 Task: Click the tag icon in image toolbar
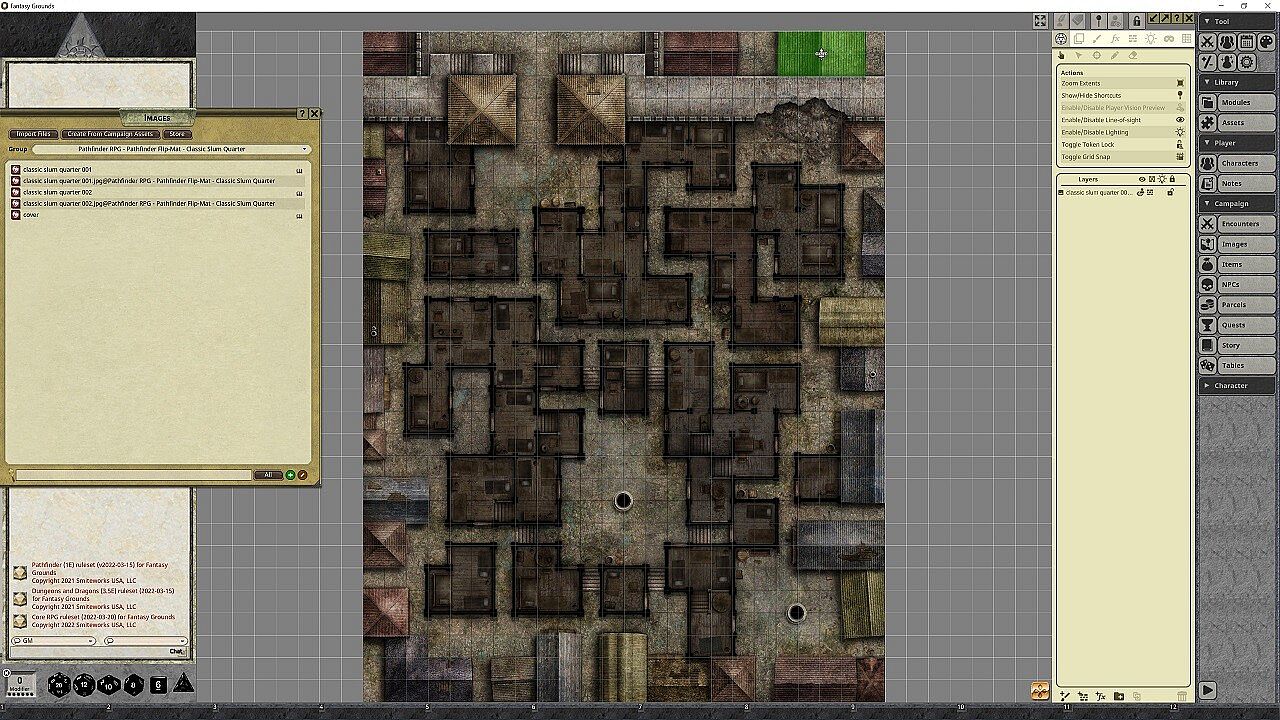1078,20
